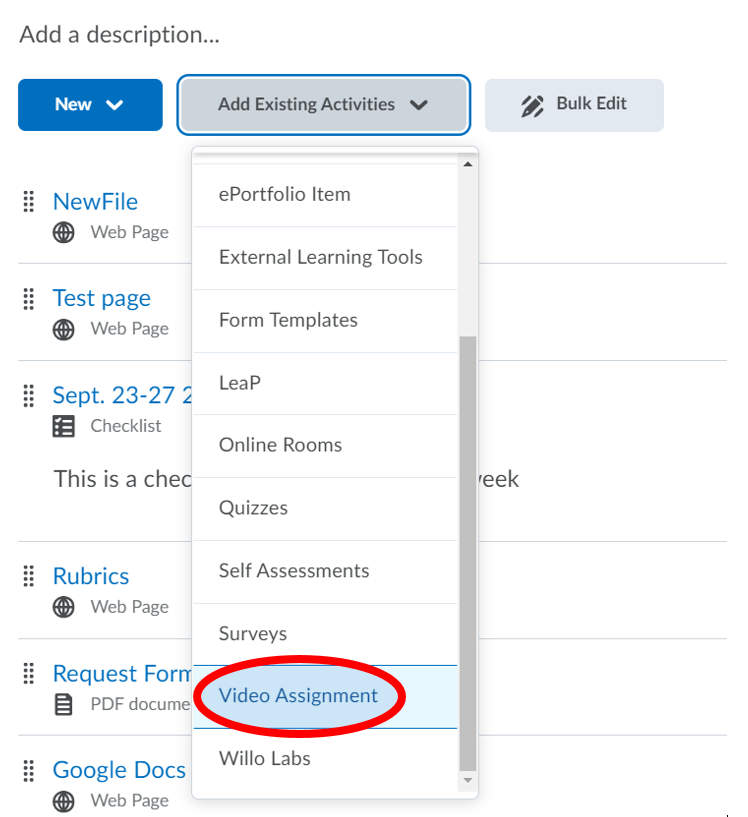Open the NewFile web page link
Image resolution: width=748 pixels, height=817 pixels.
point(95,202)
